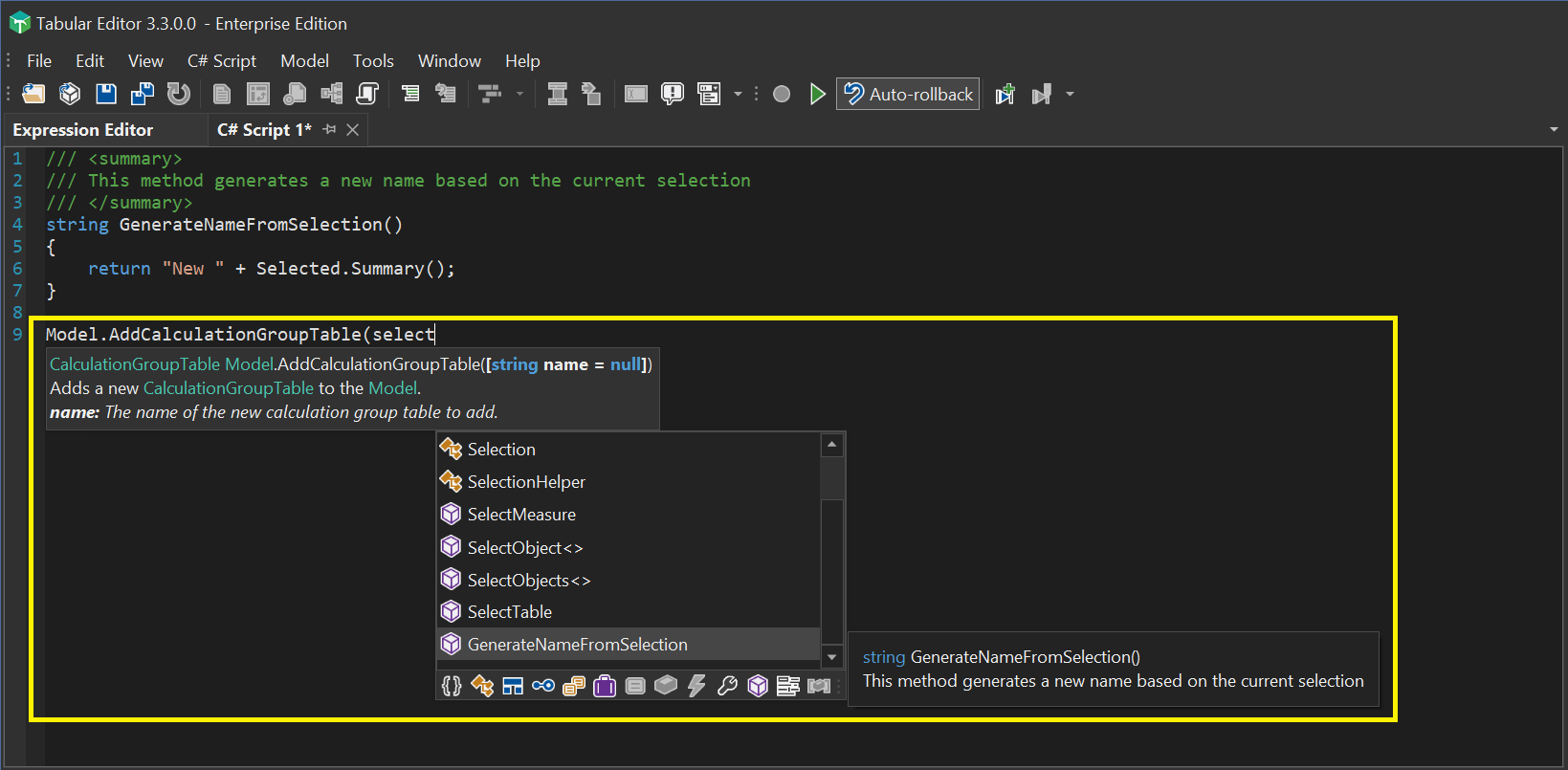
Task: Pin the C# Script 1 tab
Action: click(330, 129)
